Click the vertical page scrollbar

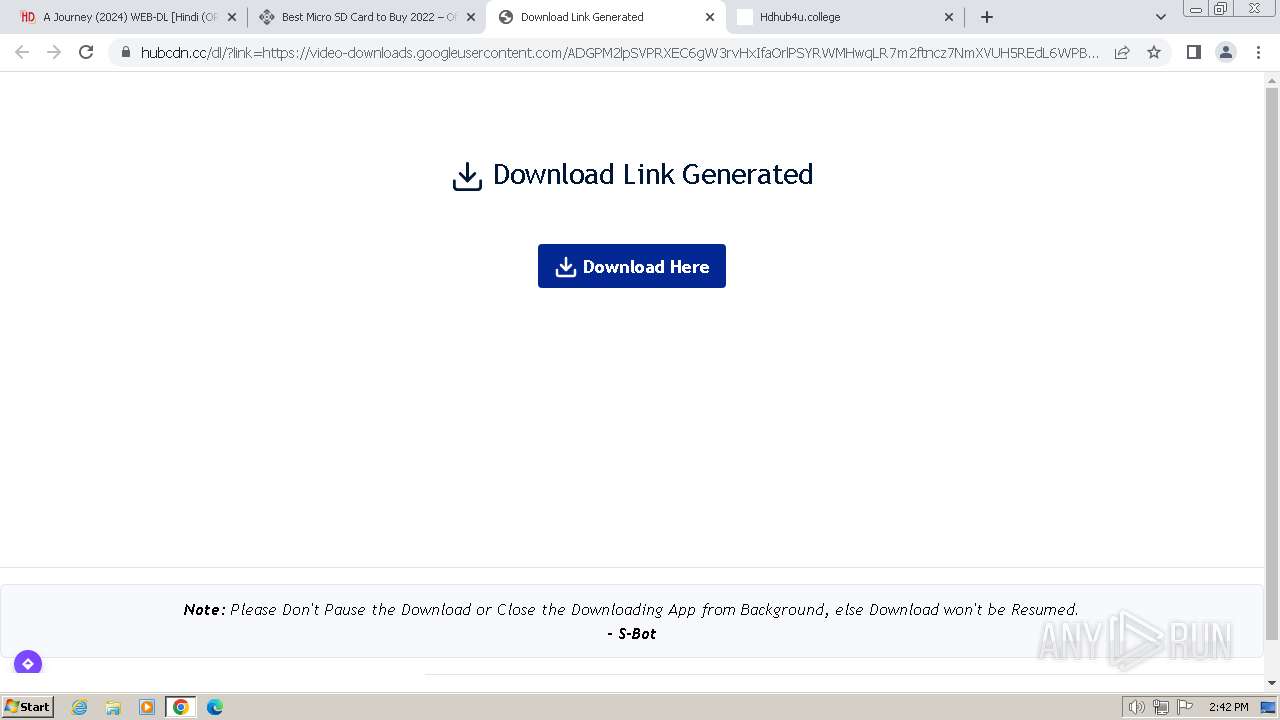coord(1272,364)
